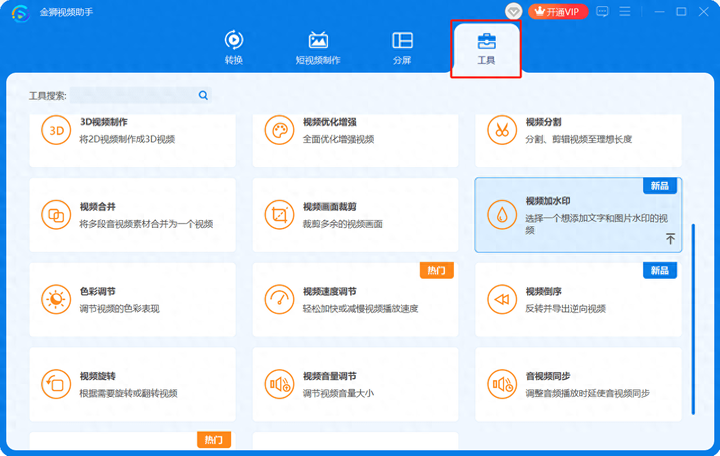Click the vertical scrollbar thumb
Image resolution: width=720 pixels, height=456 pixels.
pos(693,319)
